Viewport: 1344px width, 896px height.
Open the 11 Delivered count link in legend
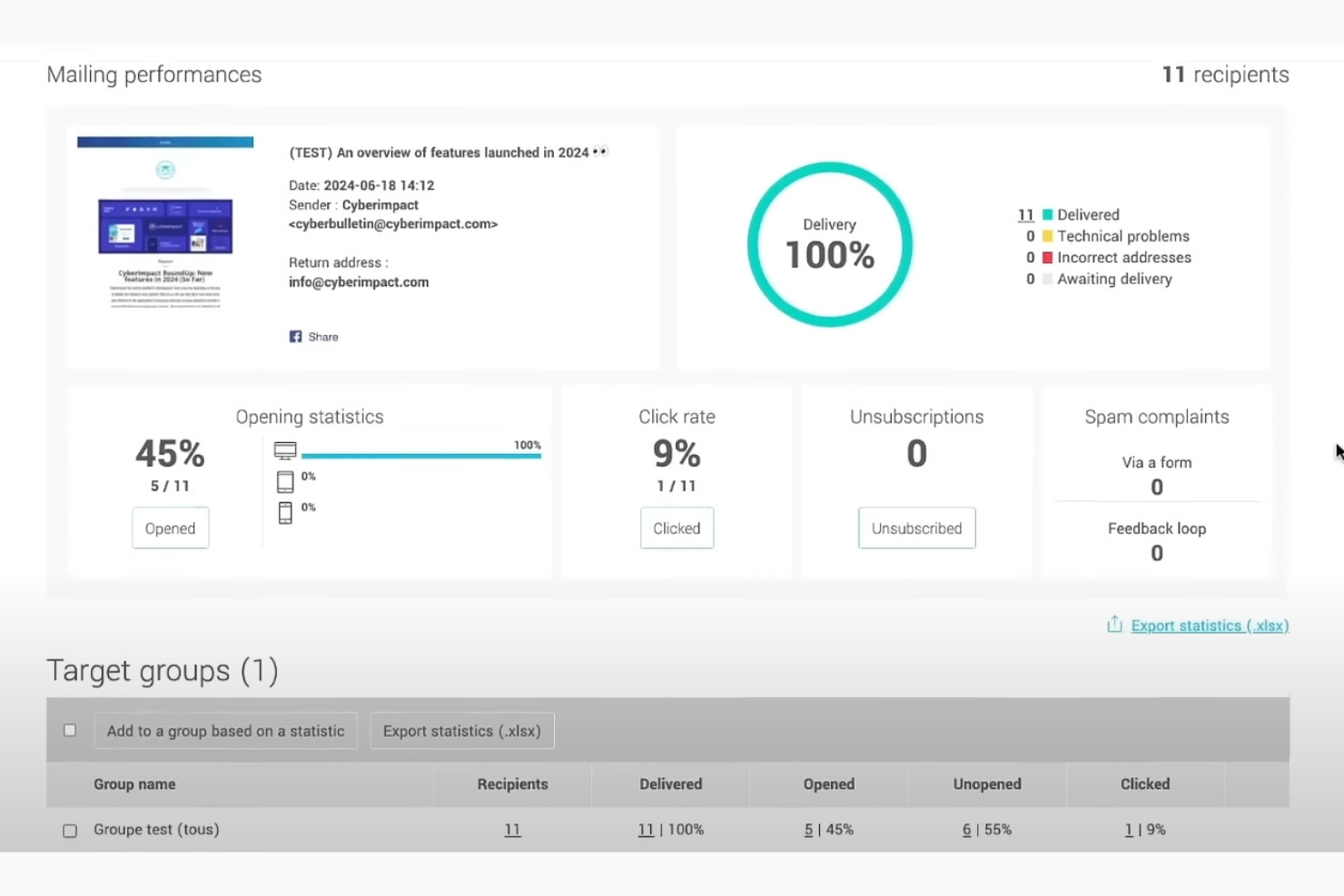pos(1026,215)
